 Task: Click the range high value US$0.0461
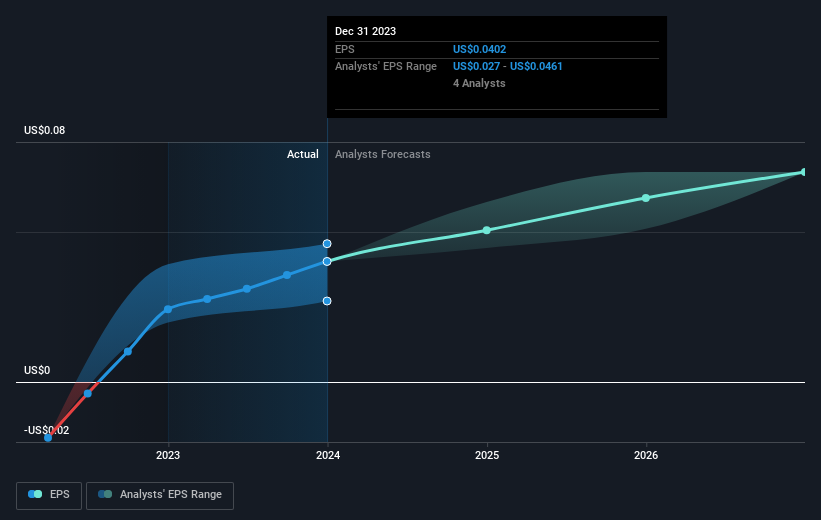(536, 67)
